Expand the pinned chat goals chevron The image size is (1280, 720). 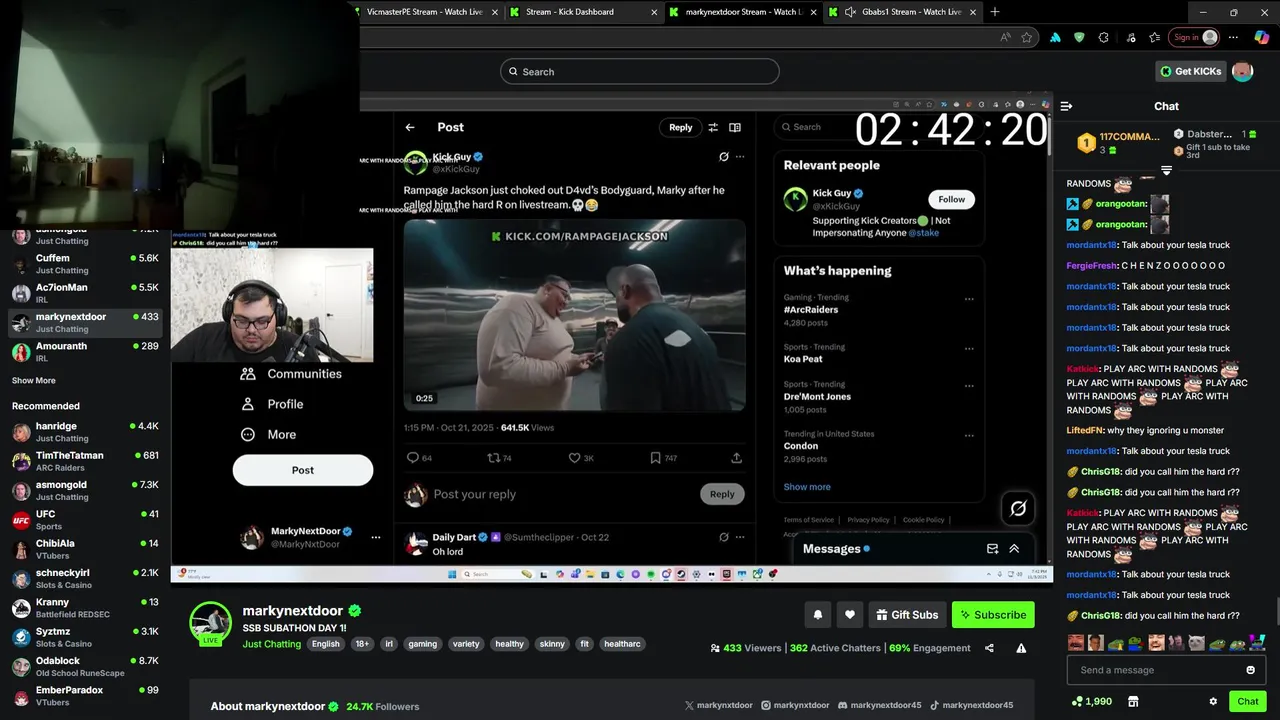1166,171
